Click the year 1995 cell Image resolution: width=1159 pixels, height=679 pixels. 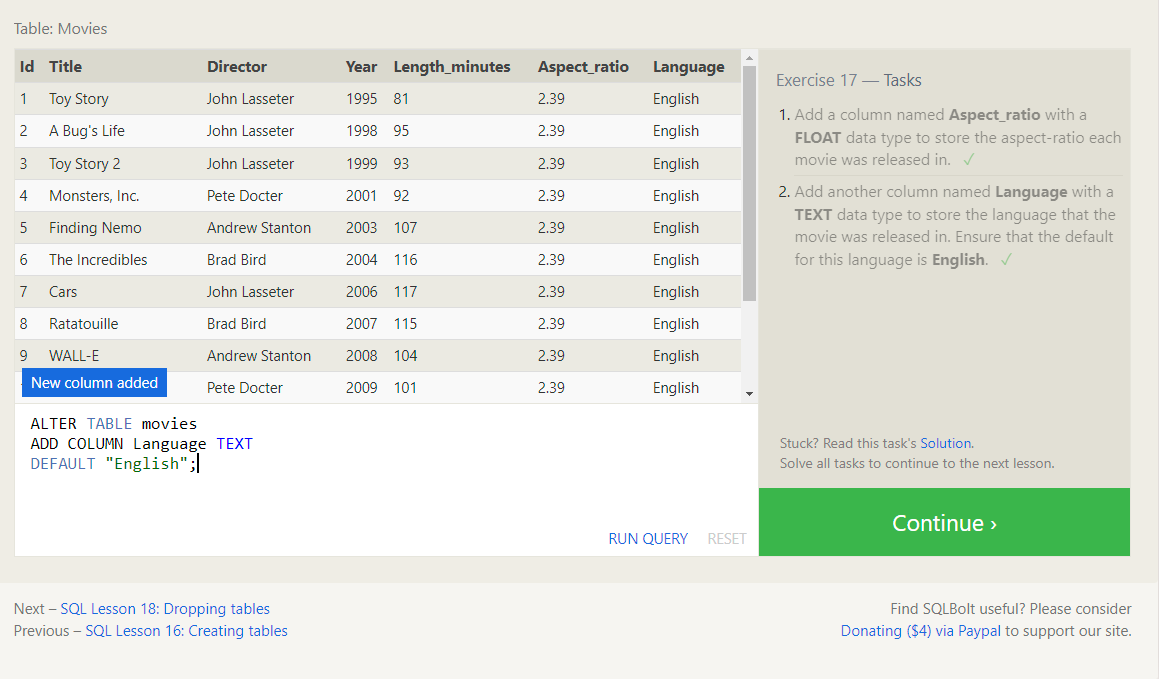(361, 99)
